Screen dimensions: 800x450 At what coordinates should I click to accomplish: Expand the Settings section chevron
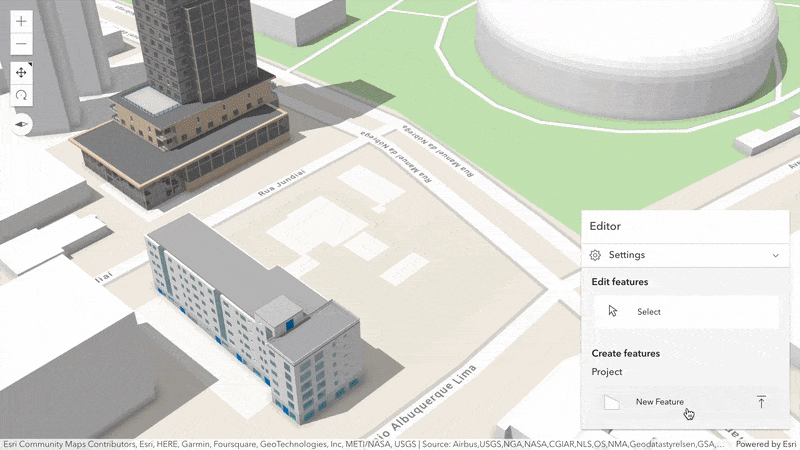pyautogui.click(x=776, y=255)
